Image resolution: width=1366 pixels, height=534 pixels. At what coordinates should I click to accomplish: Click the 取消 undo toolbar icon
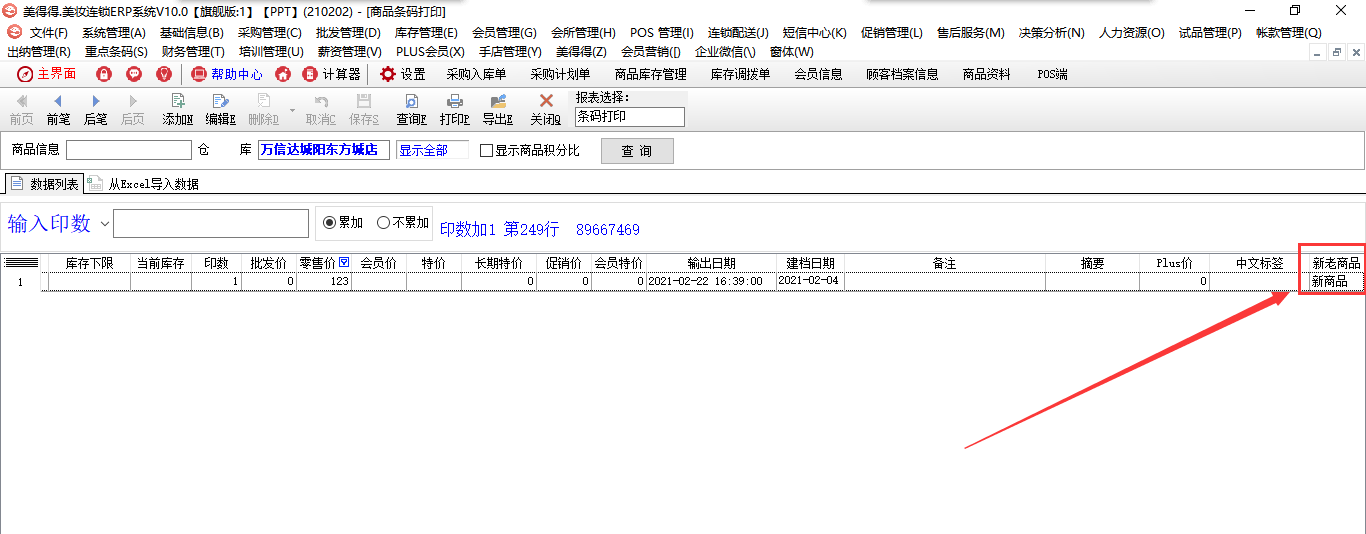pos(320,110)
